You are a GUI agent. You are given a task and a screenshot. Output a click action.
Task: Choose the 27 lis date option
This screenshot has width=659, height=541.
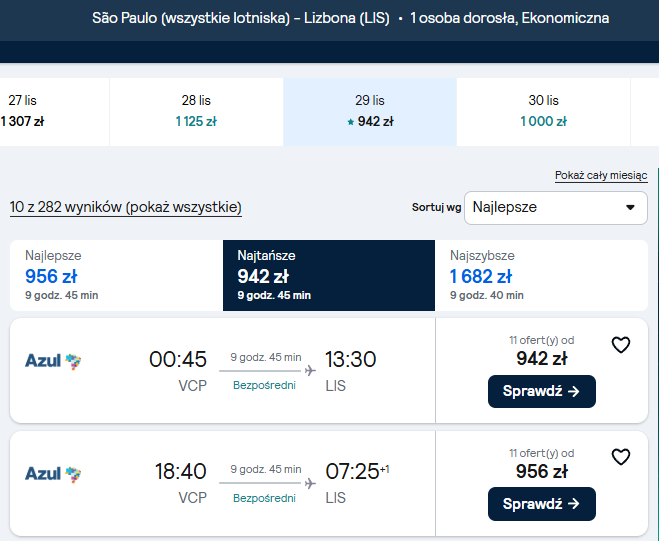(55, 112)
